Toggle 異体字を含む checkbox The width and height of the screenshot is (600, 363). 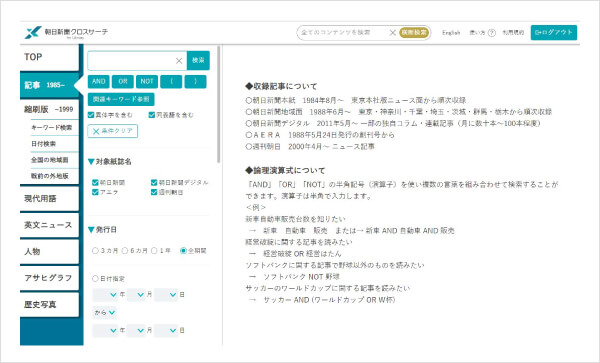coord(91,115)
